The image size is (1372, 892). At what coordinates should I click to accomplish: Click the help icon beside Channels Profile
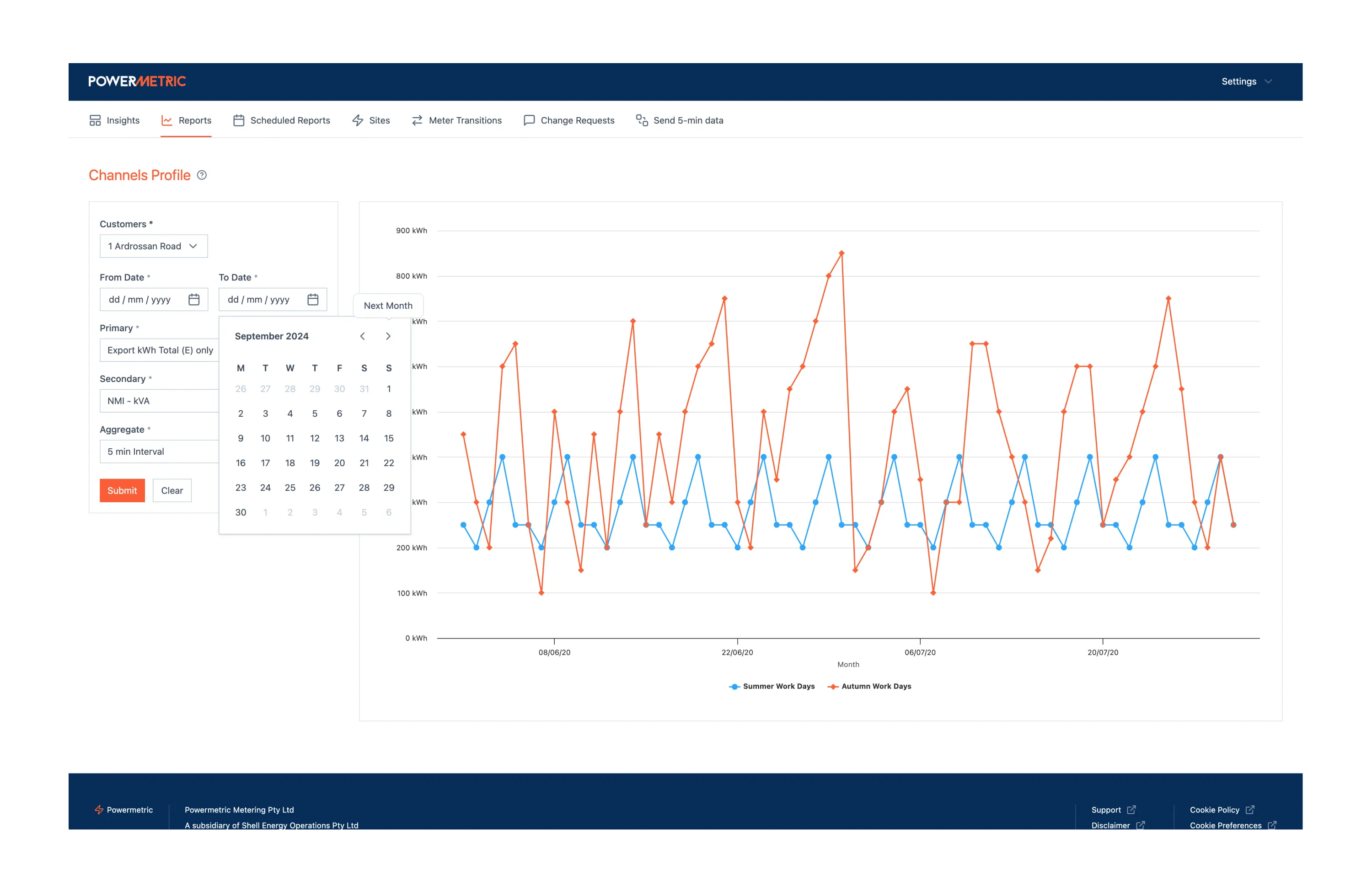coord(202,175)
